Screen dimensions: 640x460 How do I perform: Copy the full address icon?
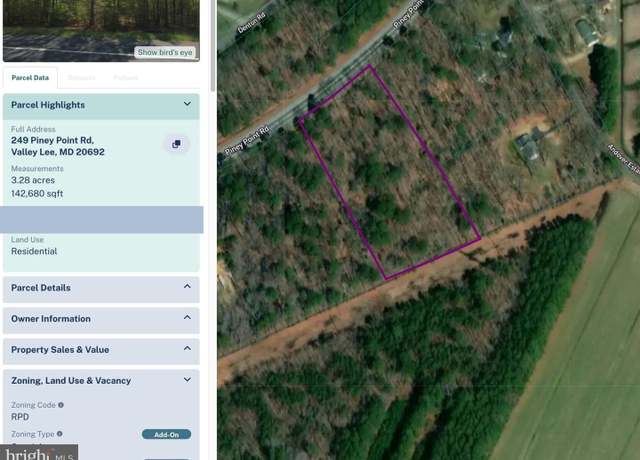[x=176, y=144]
